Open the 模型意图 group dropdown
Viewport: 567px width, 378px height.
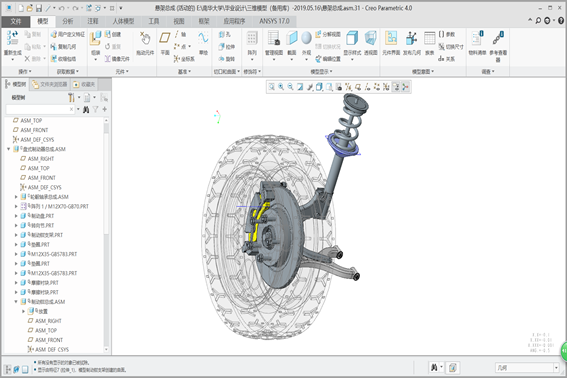point(423,72)
